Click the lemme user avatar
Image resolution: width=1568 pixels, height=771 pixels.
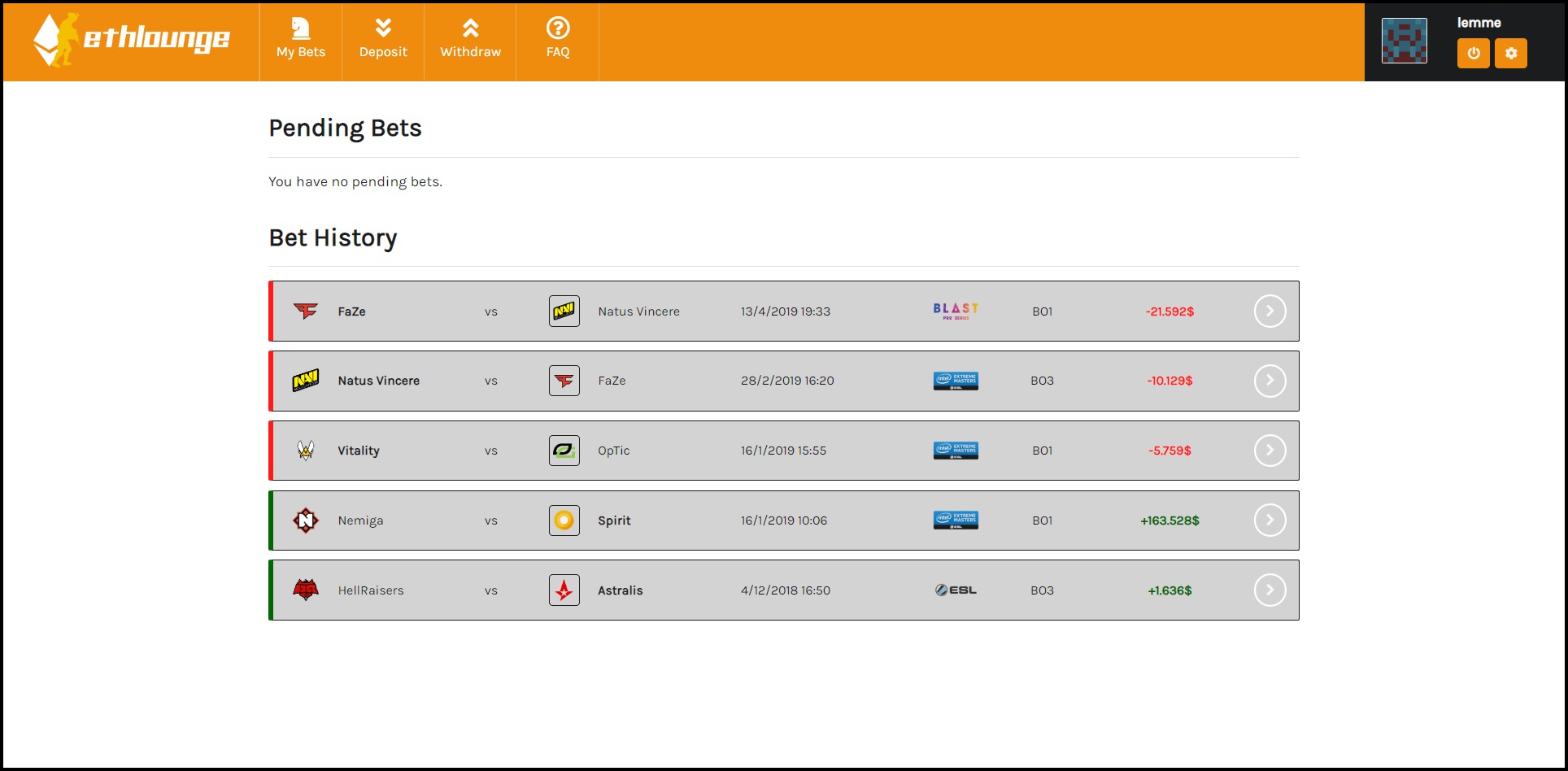point(1405,41)
